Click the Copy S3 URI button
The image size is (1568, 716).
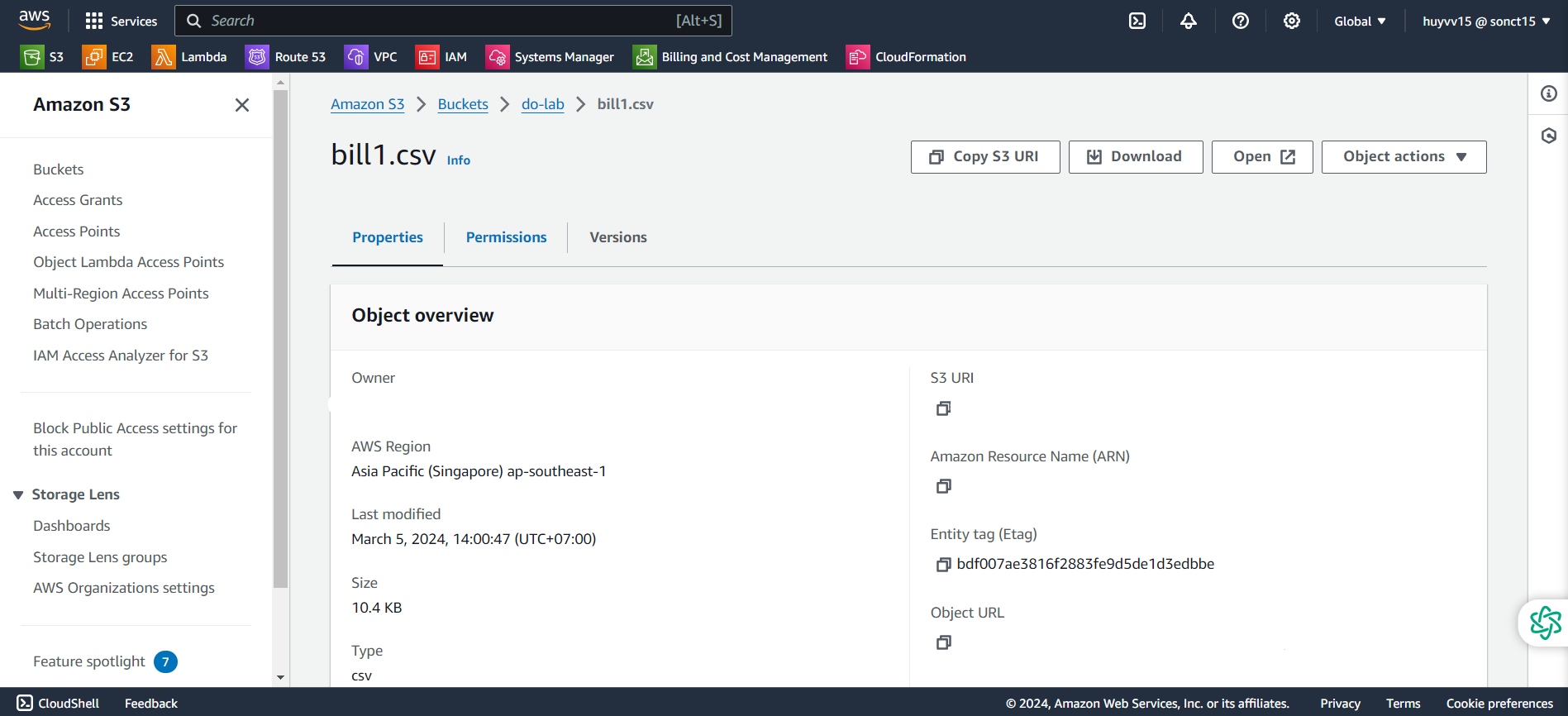point(985,157)
